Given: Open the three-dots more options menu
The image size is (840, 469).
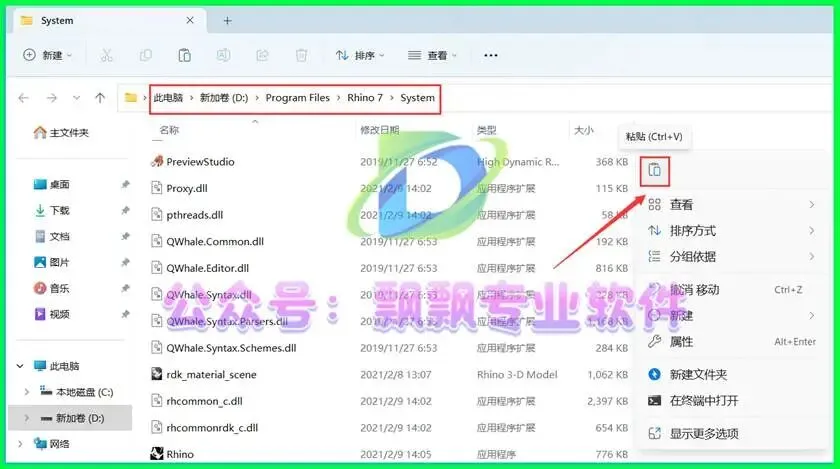Looking at the screenshot, I should click(491, 55).
